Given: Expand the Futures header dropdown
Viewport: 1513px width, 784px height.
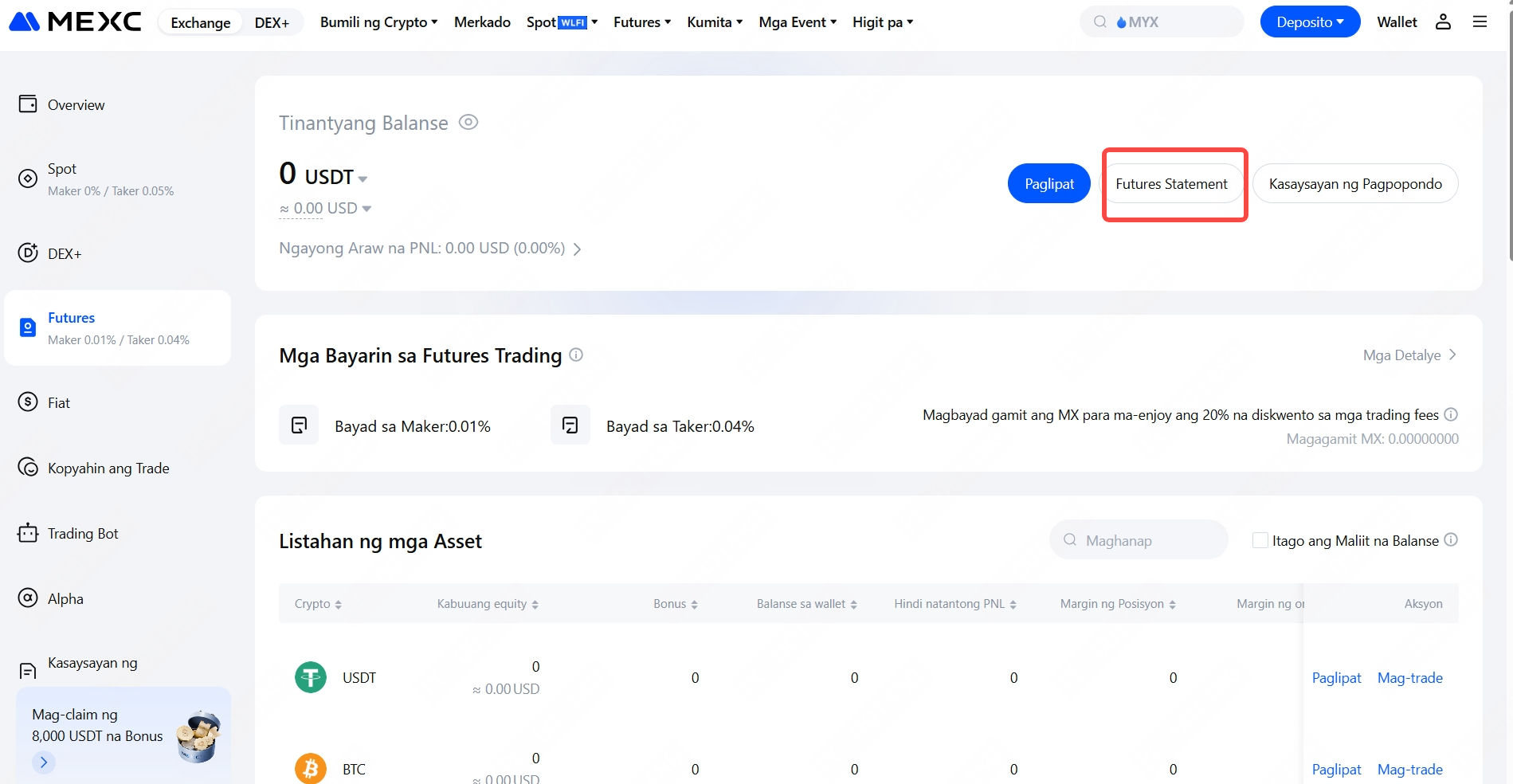Looking at the screenshot, I should point(642,22).
